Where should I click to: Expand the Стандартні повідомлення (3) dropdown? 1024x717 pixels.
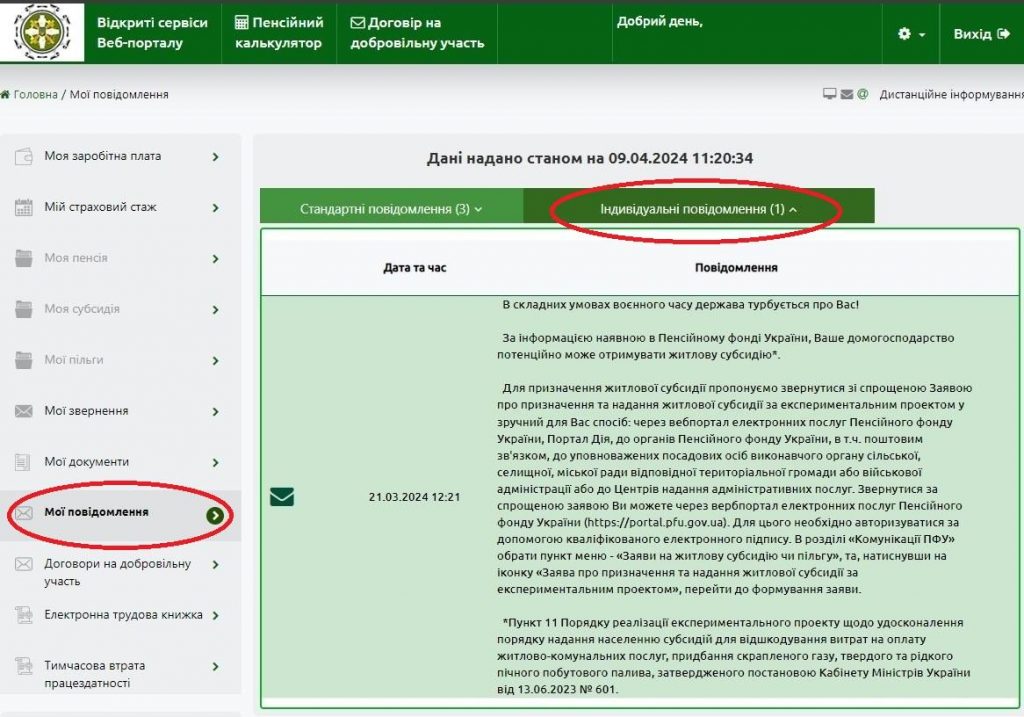point(390,206)
